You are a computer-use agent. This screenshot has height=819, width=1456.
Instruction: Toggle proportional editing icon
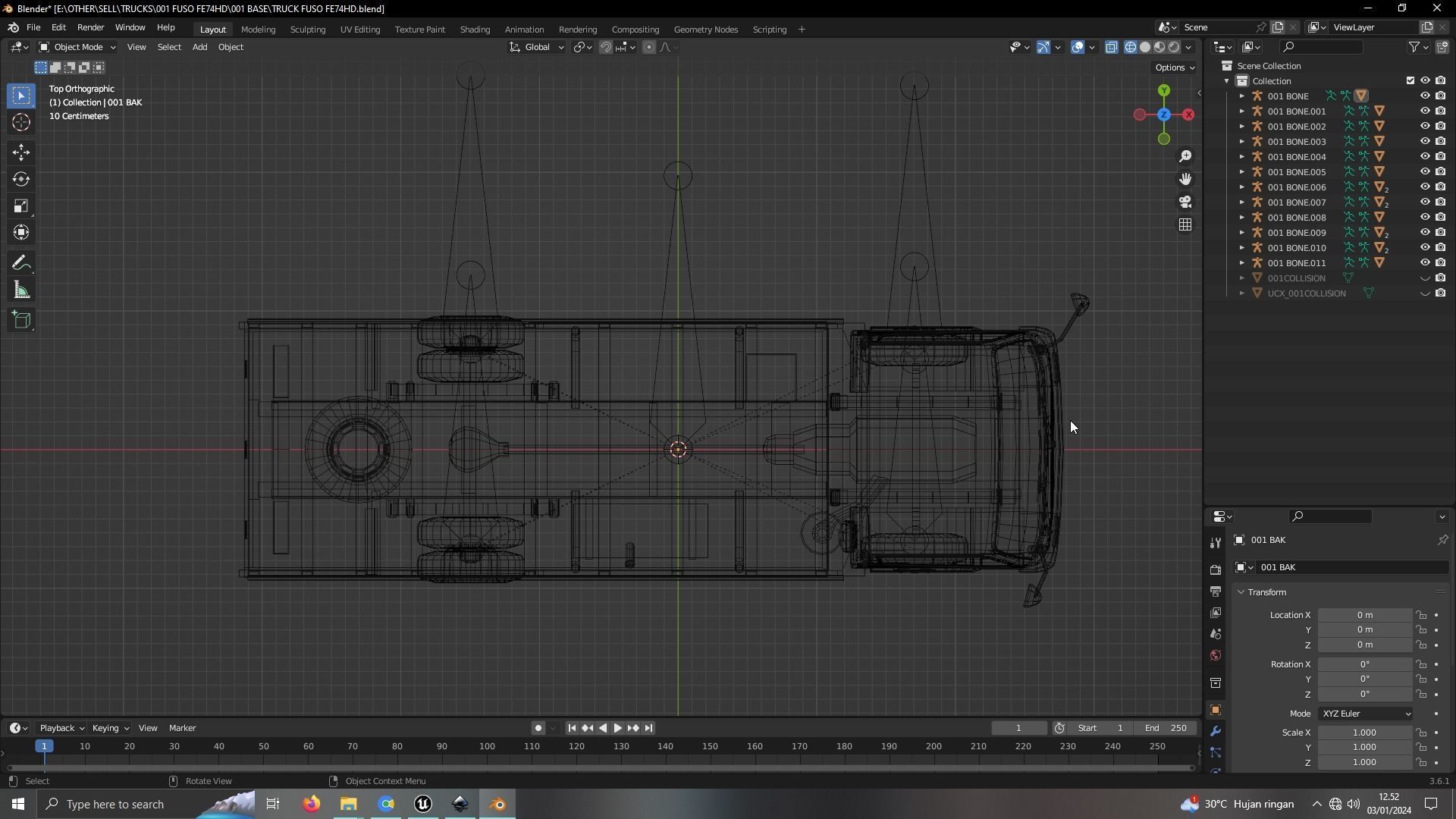click(649, 47)
